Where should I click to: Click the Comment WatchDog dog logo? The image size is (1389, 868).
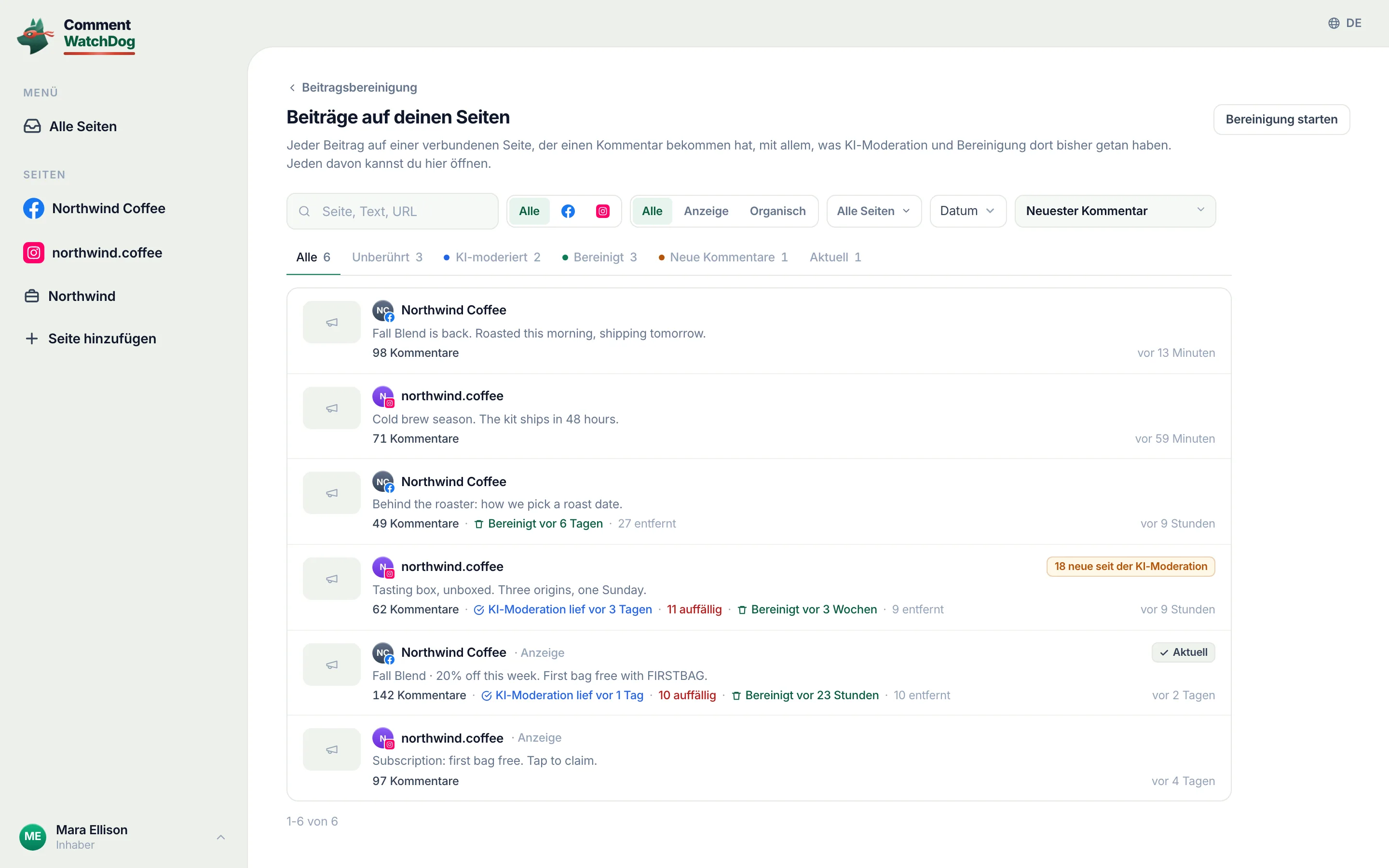(x=36, y=36)
